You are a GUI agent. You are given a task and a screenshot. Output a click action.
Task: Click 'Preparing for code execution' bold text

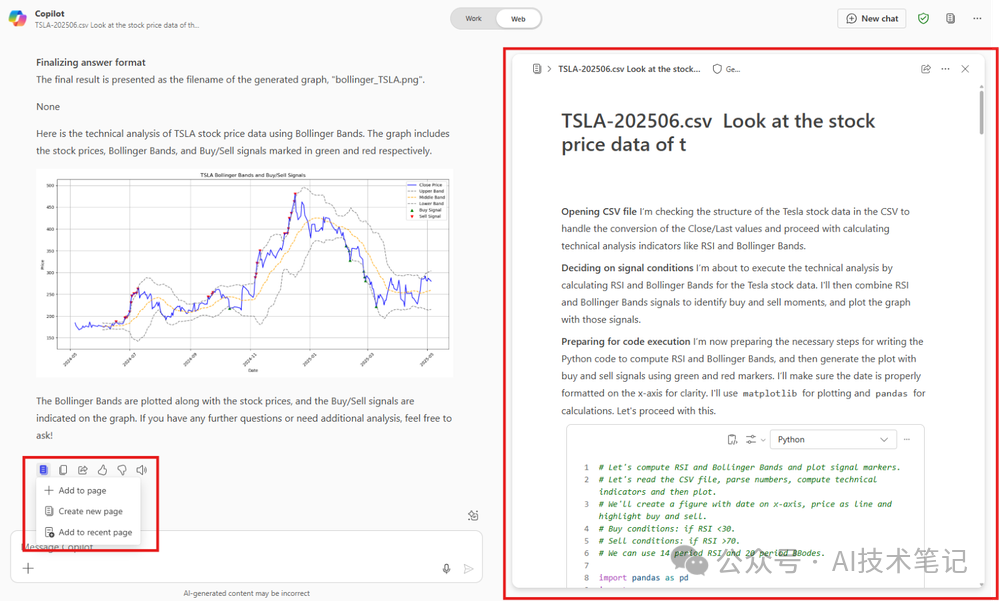pos(626,341)
